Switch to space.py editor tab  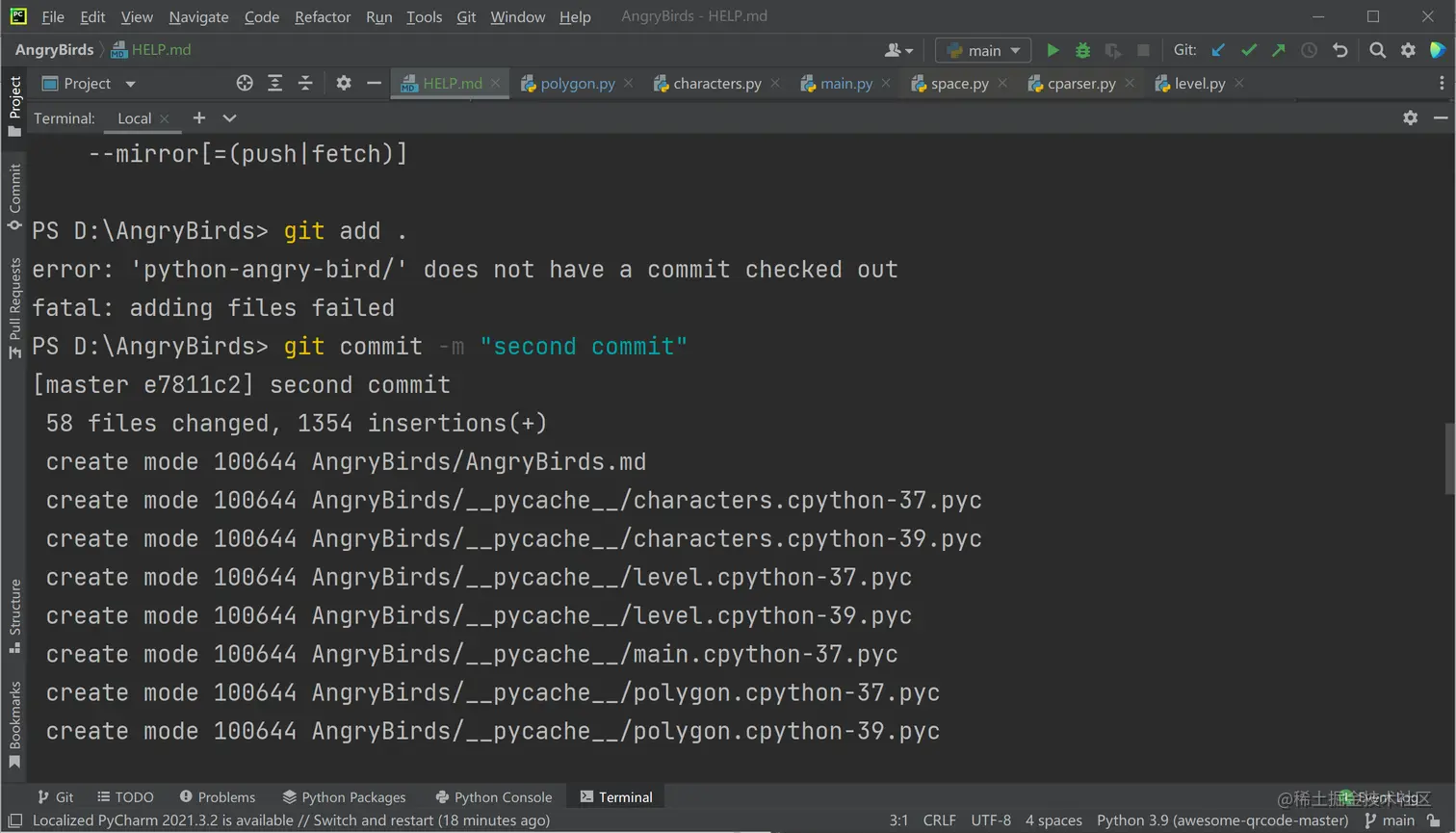coord(959,84)
